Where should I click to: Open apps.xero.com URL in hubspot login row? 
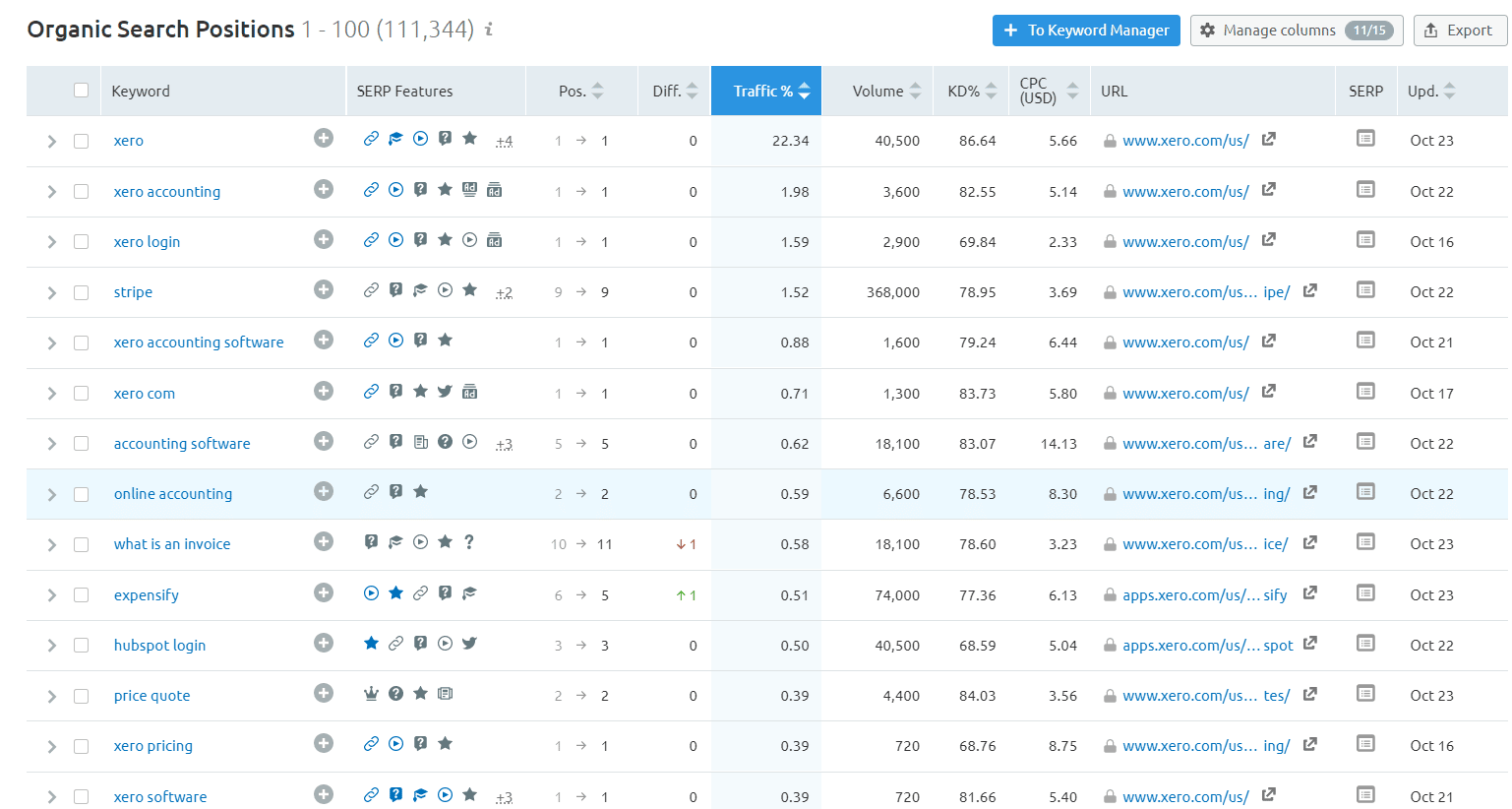1208,646
